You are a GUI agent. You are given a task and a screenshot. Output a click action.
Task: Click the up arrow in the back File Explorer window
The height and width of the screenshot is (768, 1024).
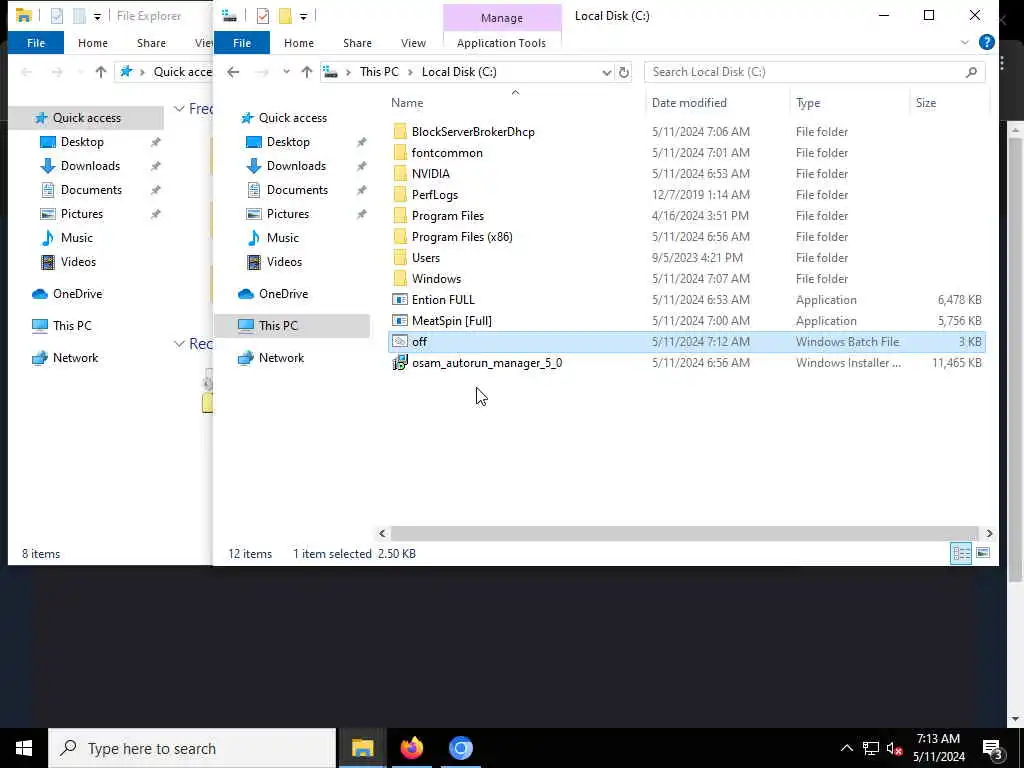click(101, 72)
